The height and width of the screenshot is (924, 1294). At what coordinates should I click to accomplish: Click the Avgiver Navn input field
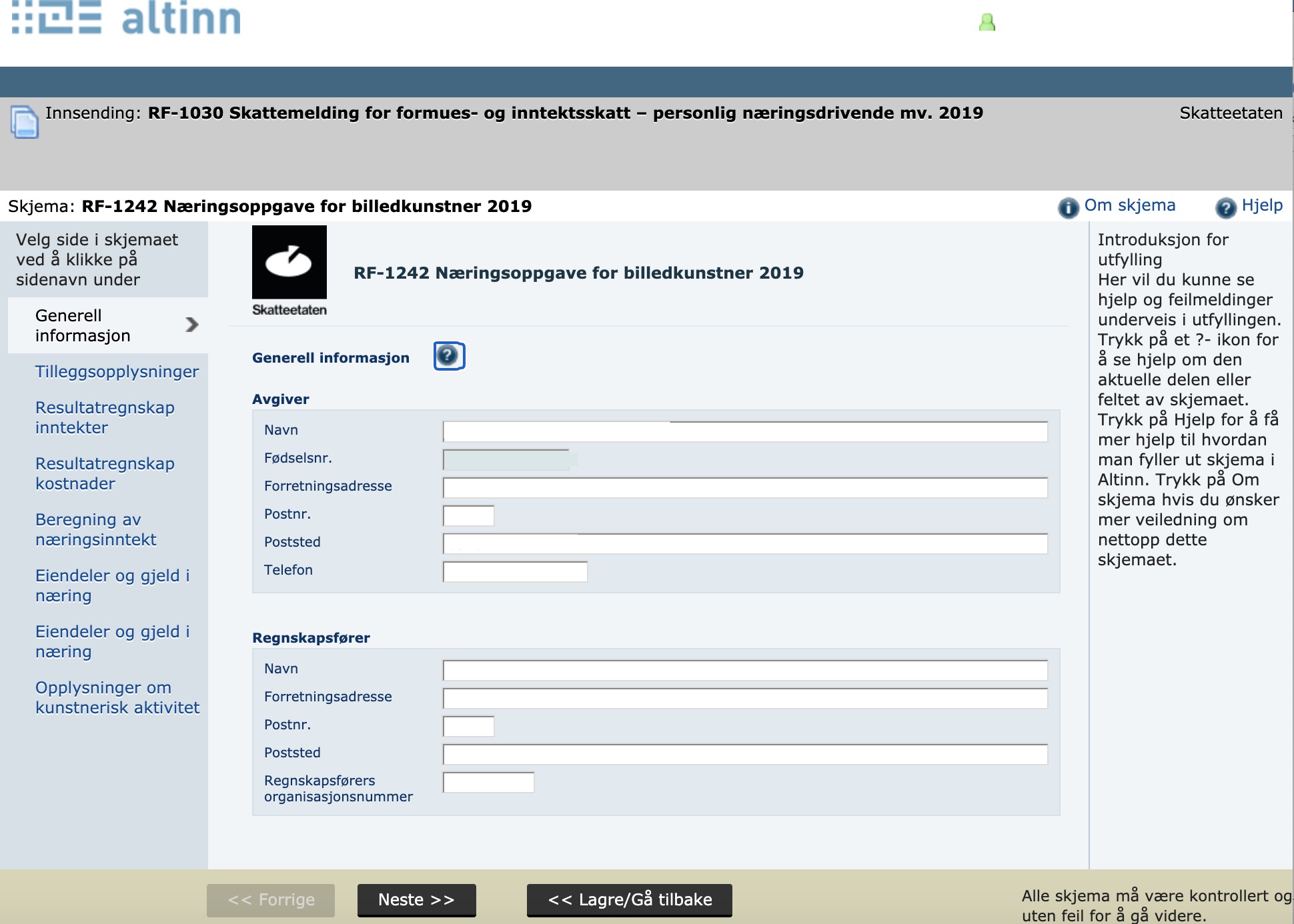pos(744,432)
